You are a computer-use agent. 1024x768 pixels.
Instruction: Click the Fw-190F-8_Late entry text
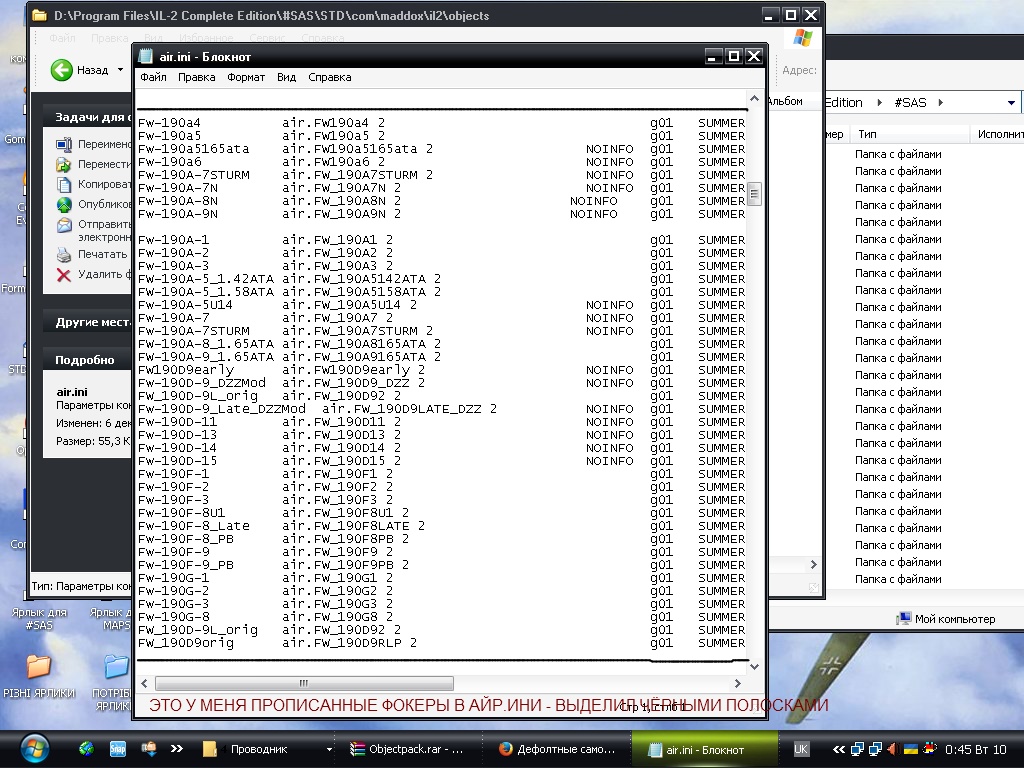click(x=194, y=526)
